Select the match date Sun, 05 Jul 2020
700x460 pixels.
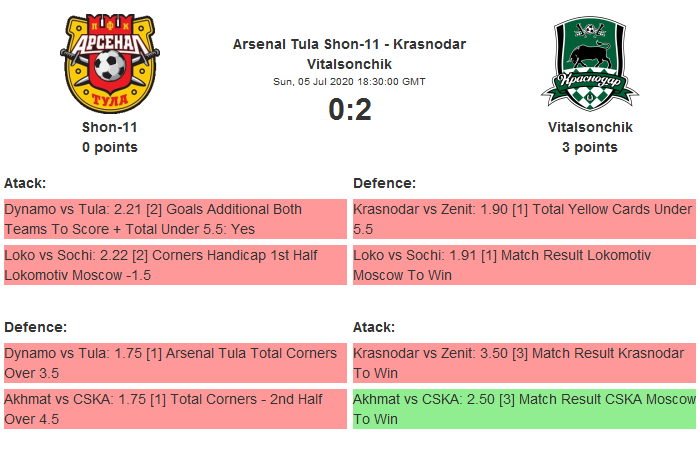349,81
